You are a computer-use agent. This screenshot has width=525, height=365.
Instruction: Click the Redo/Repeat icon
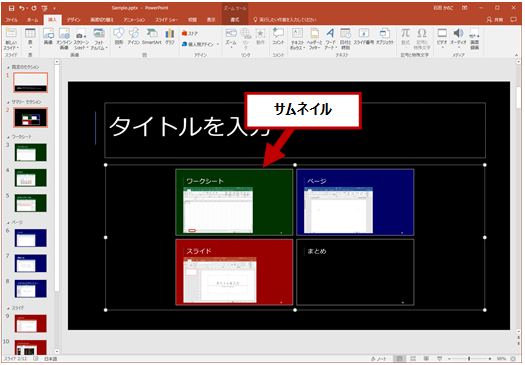pos(34,8)
